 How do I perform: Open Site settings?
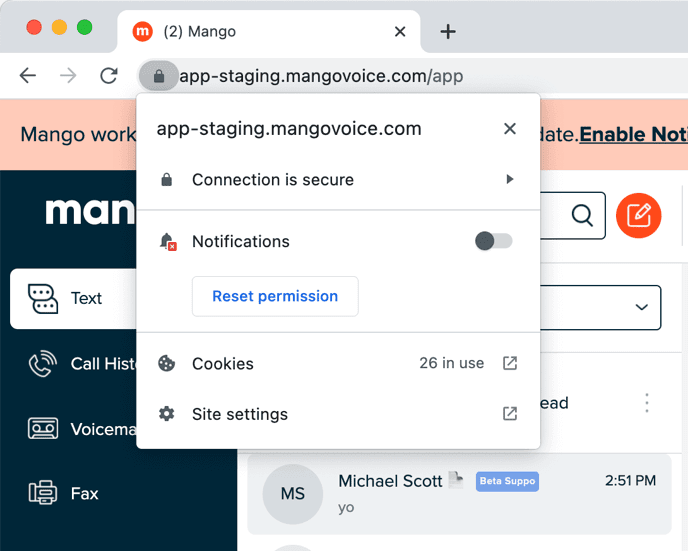pos(338,414)
